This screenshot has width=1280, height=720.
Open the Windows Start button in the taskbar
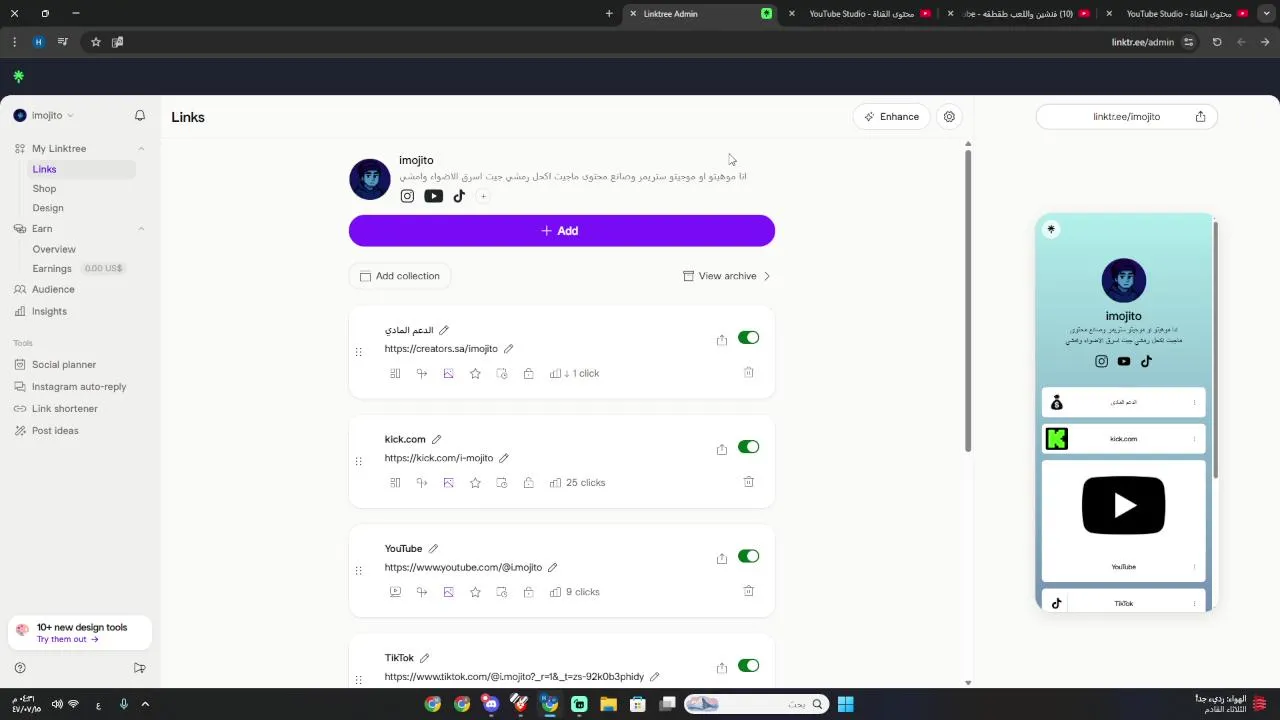pos(846,704)
